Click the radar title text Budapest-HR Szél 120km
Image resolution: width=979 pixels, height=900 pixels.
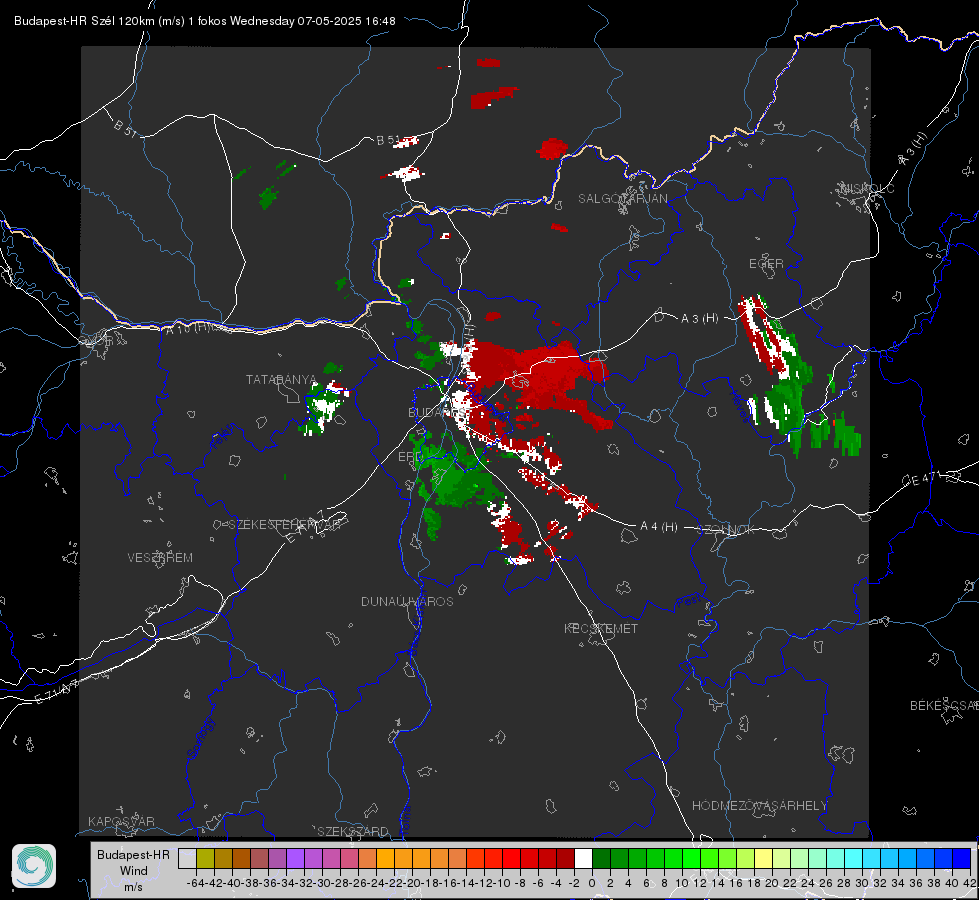(x=84, y=21)
